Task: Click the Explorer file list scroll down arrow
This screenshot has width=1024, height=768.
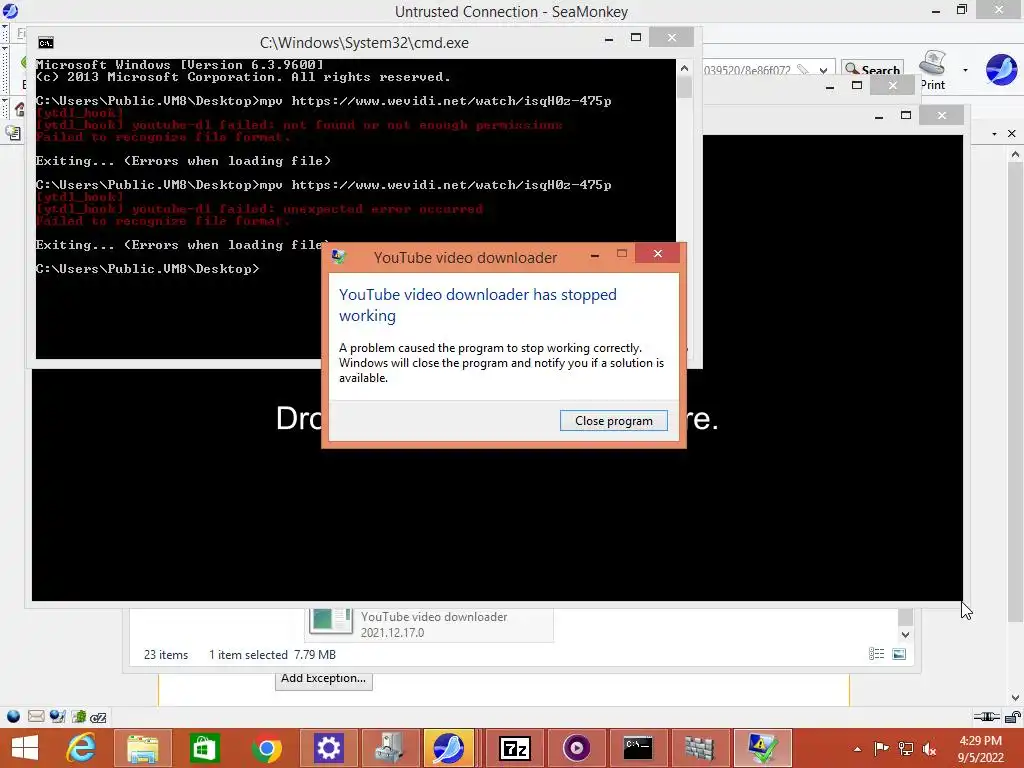Action: tap(905, 634)
